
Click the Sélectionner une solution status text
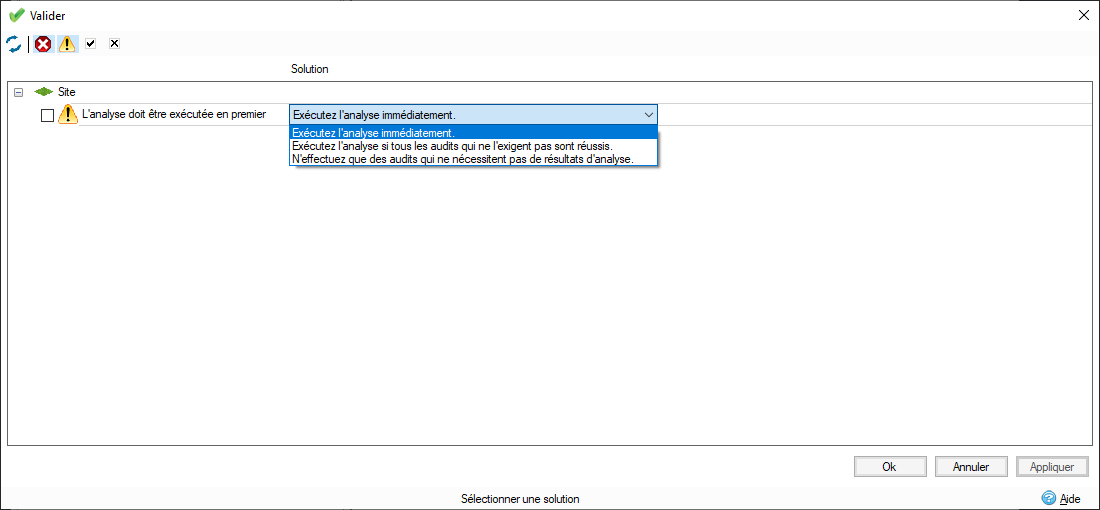tap(521, 499)
